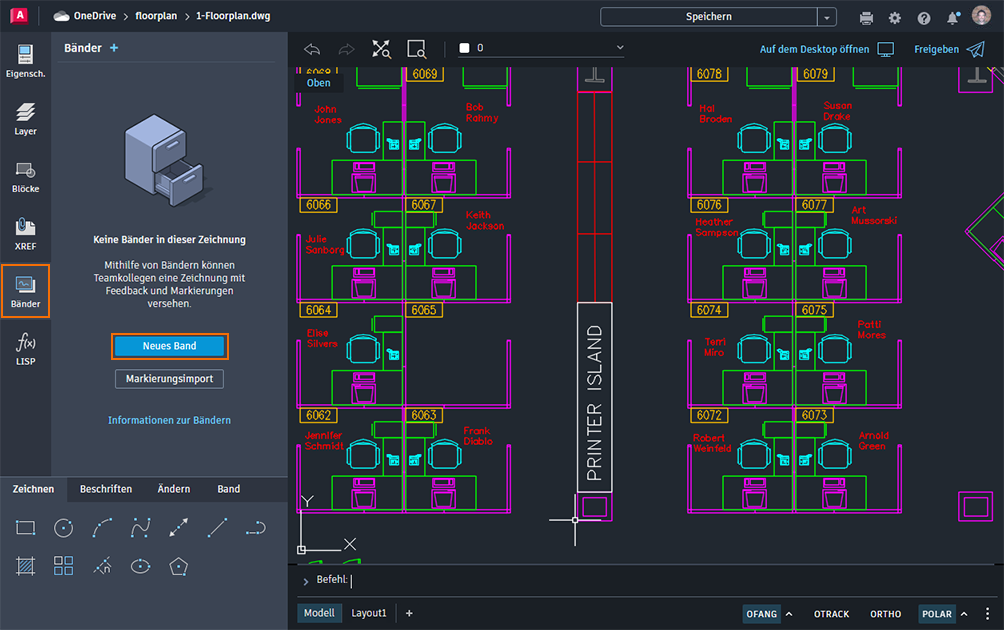Select the rectangle draw tool
The width and height of the screenshot is (1004, 630).
26,528
